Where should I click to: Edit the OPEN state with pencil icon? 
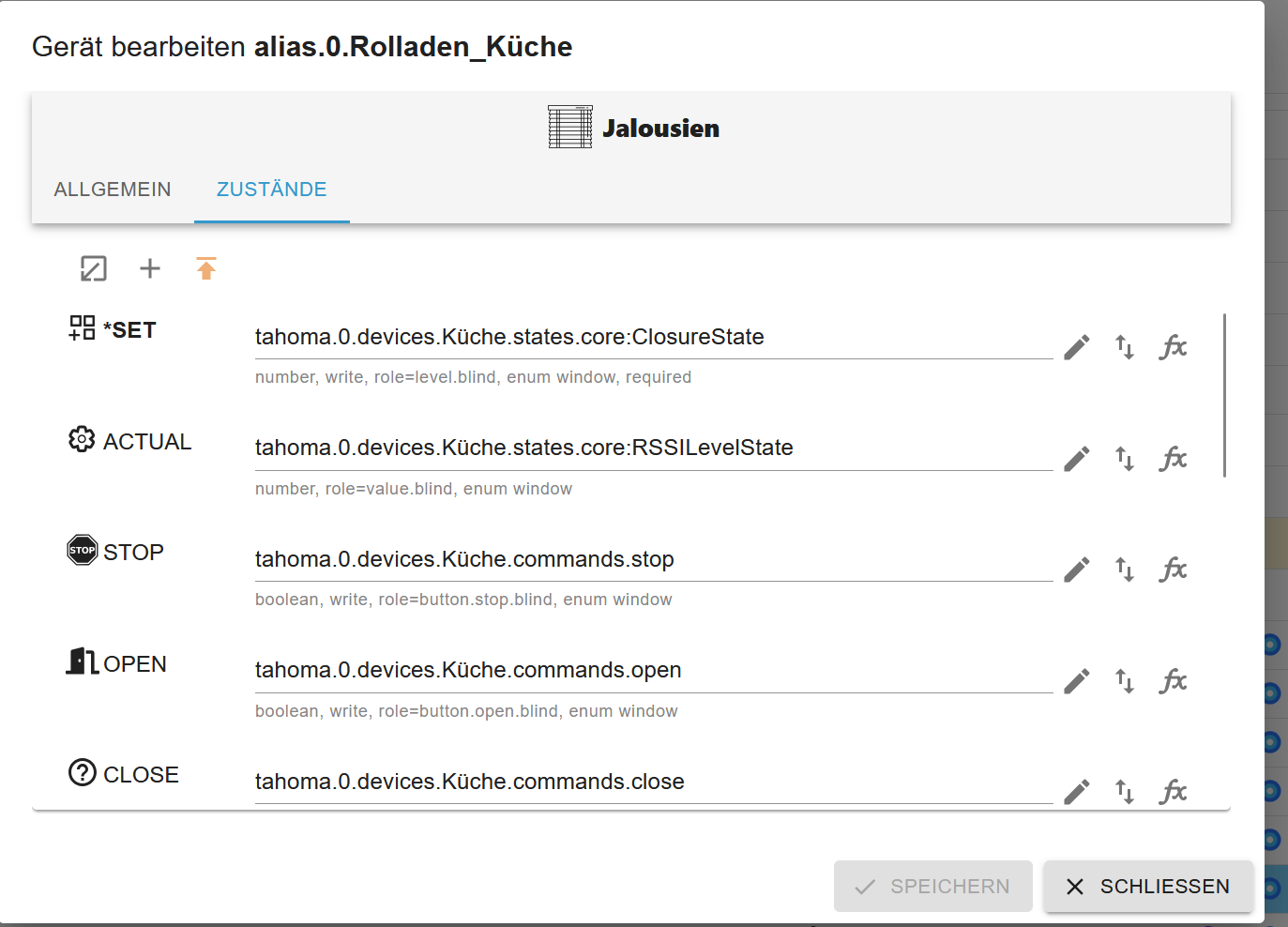pos(1077,681)
